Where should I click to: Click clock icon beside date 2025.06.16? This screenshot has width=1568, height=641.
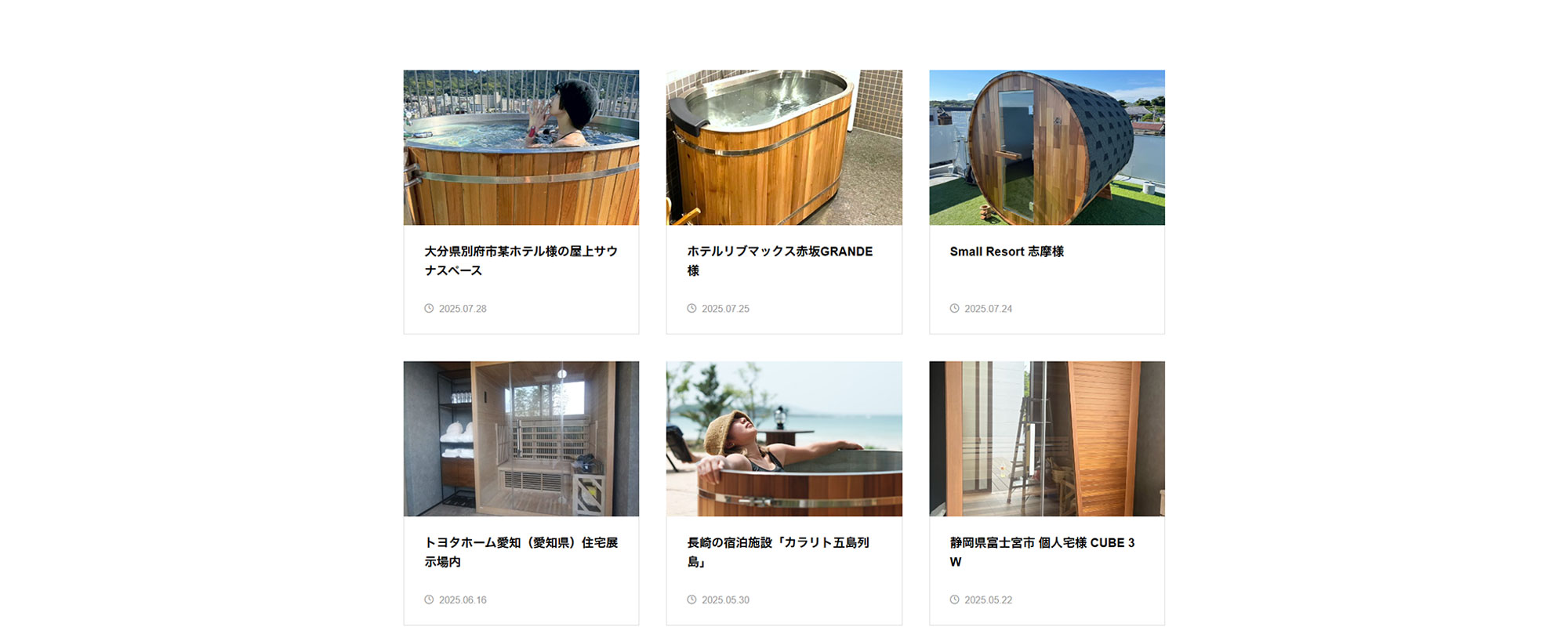click(429, 599)
